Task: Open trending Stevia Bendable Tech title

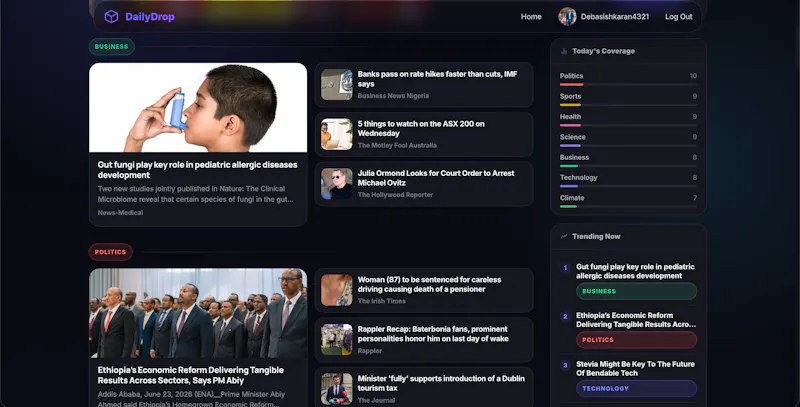Action: pos(635,369)
